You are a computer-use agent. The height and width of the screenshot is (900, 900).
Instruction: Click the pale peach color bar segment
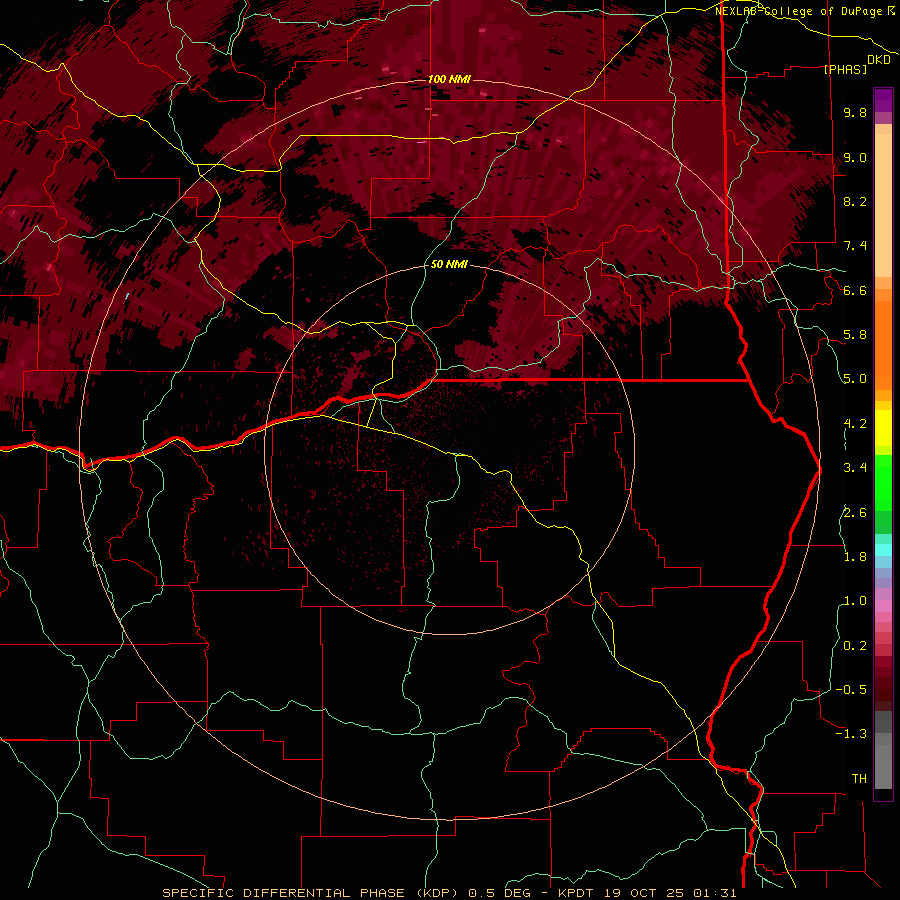(x=883, y=207)
